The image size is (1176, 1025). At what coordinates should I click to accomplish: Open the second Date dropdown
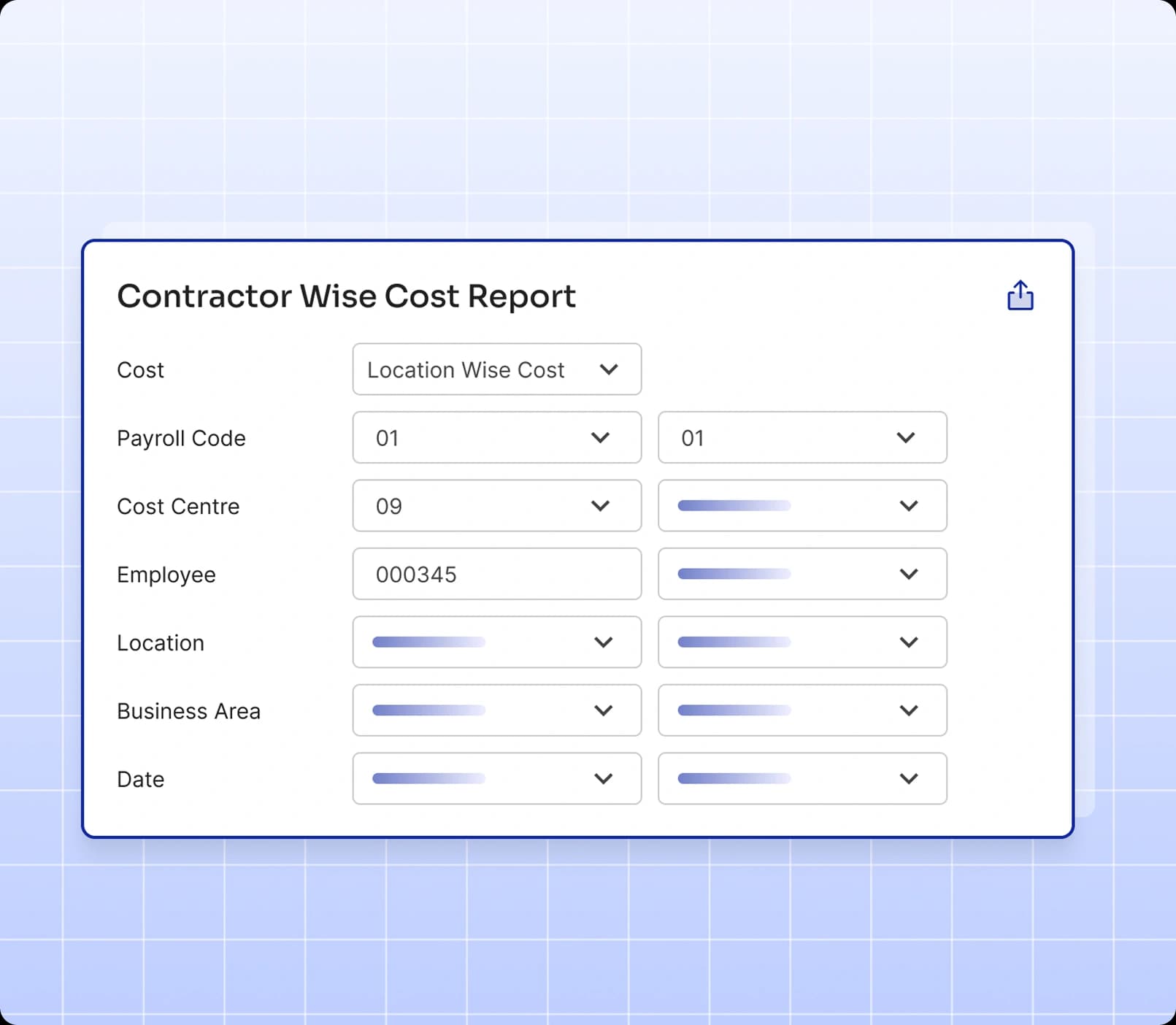coord(802,778)
